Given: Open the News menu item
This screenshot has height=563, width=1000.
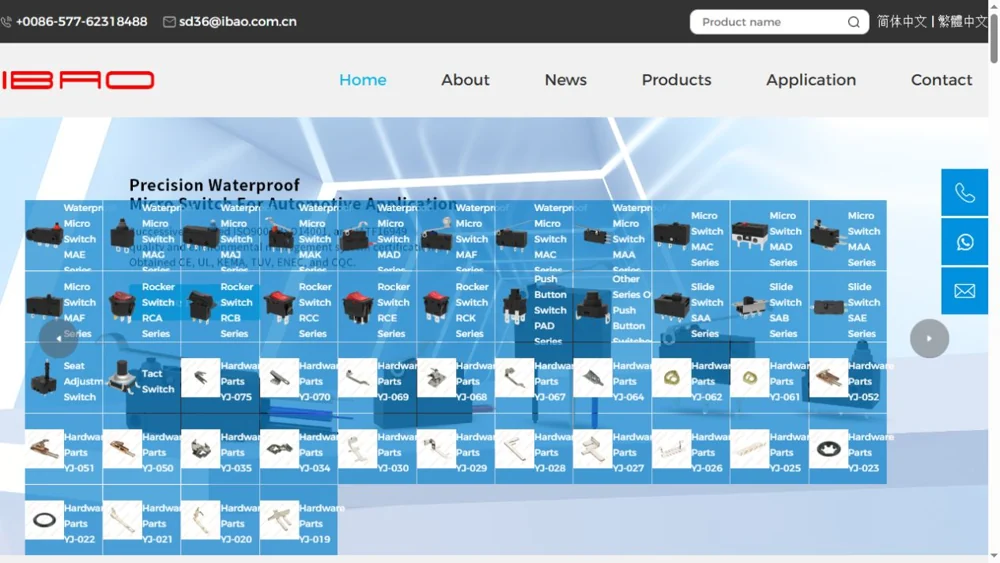Looking at the screenshot, I should point(565,80).
